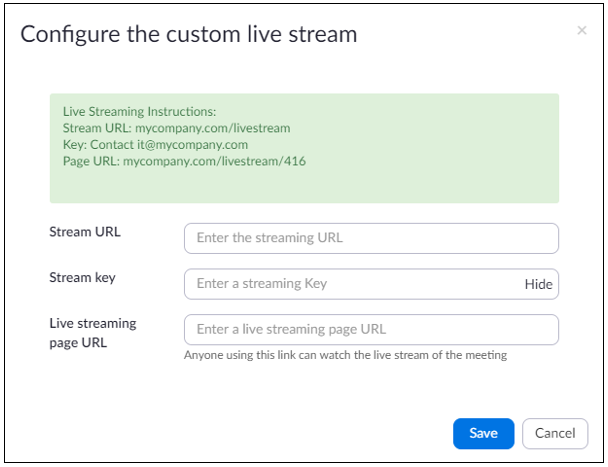The width and height of the screenshot is (608, 467).
Task: Click empty area below instructions text in green box
Action: tap(304, 185)
